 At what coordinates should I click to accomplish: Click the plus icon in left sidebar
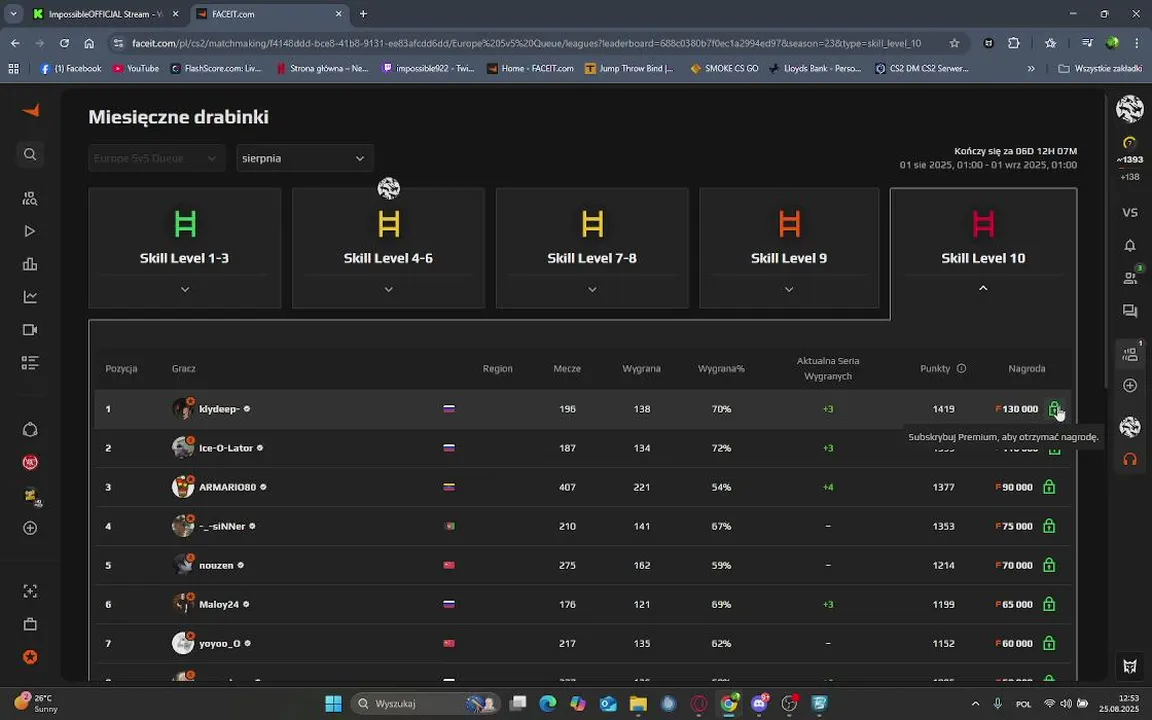click(x=30, y=528)
